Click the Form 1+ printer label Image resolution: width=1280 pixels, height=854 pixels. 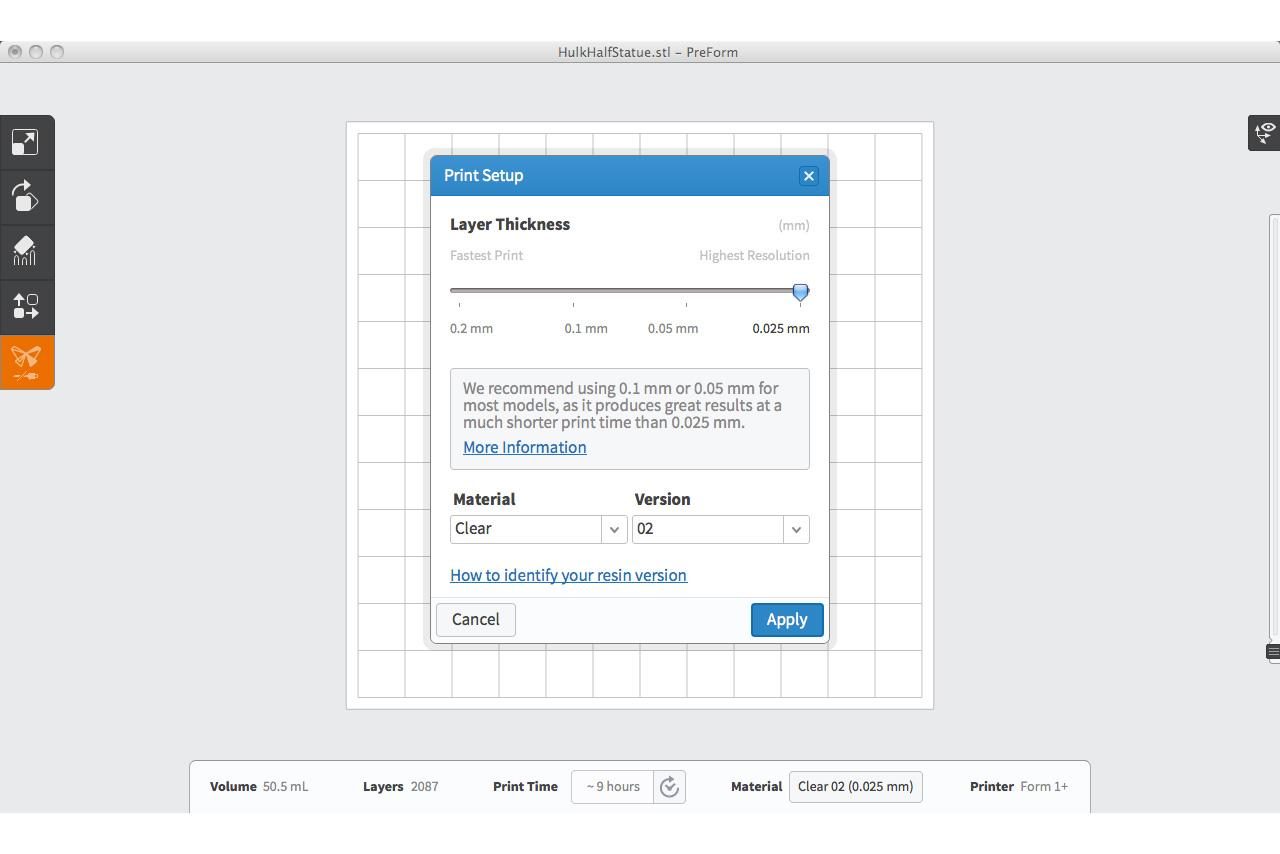pyautogui.click(x=1044, y=786)
